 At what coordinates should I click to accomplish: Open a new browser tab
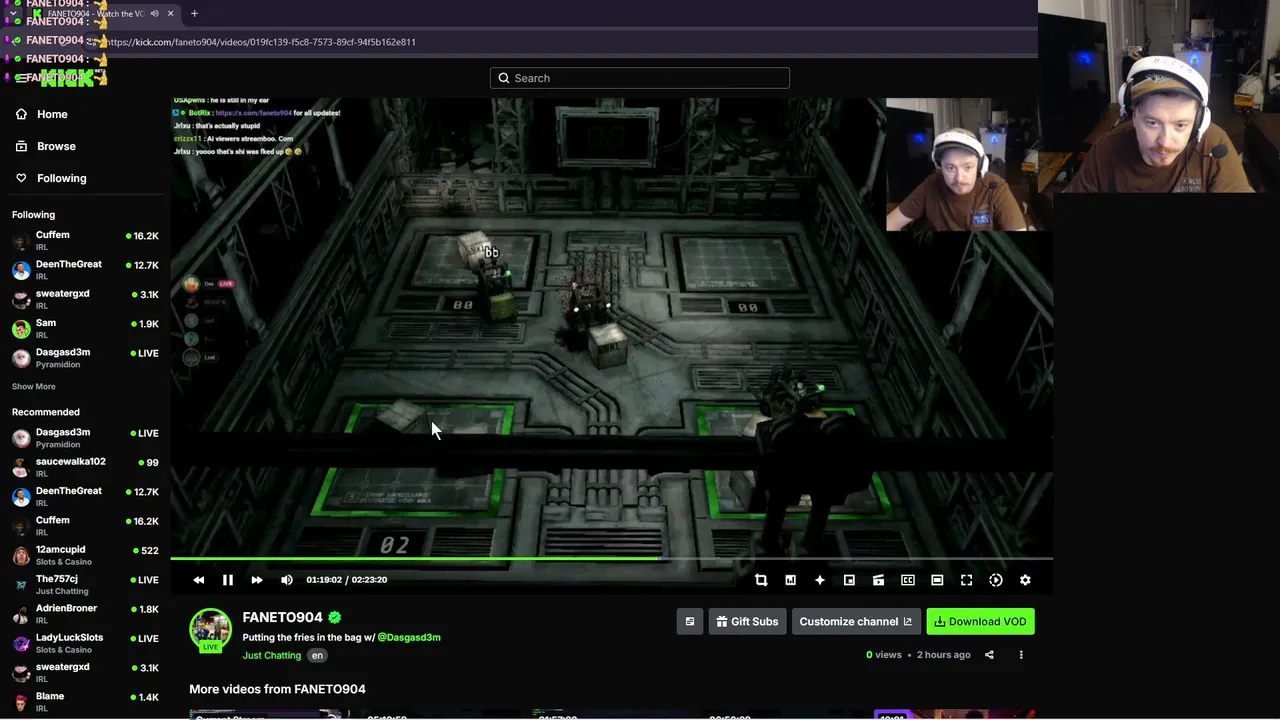coord(194,13)
